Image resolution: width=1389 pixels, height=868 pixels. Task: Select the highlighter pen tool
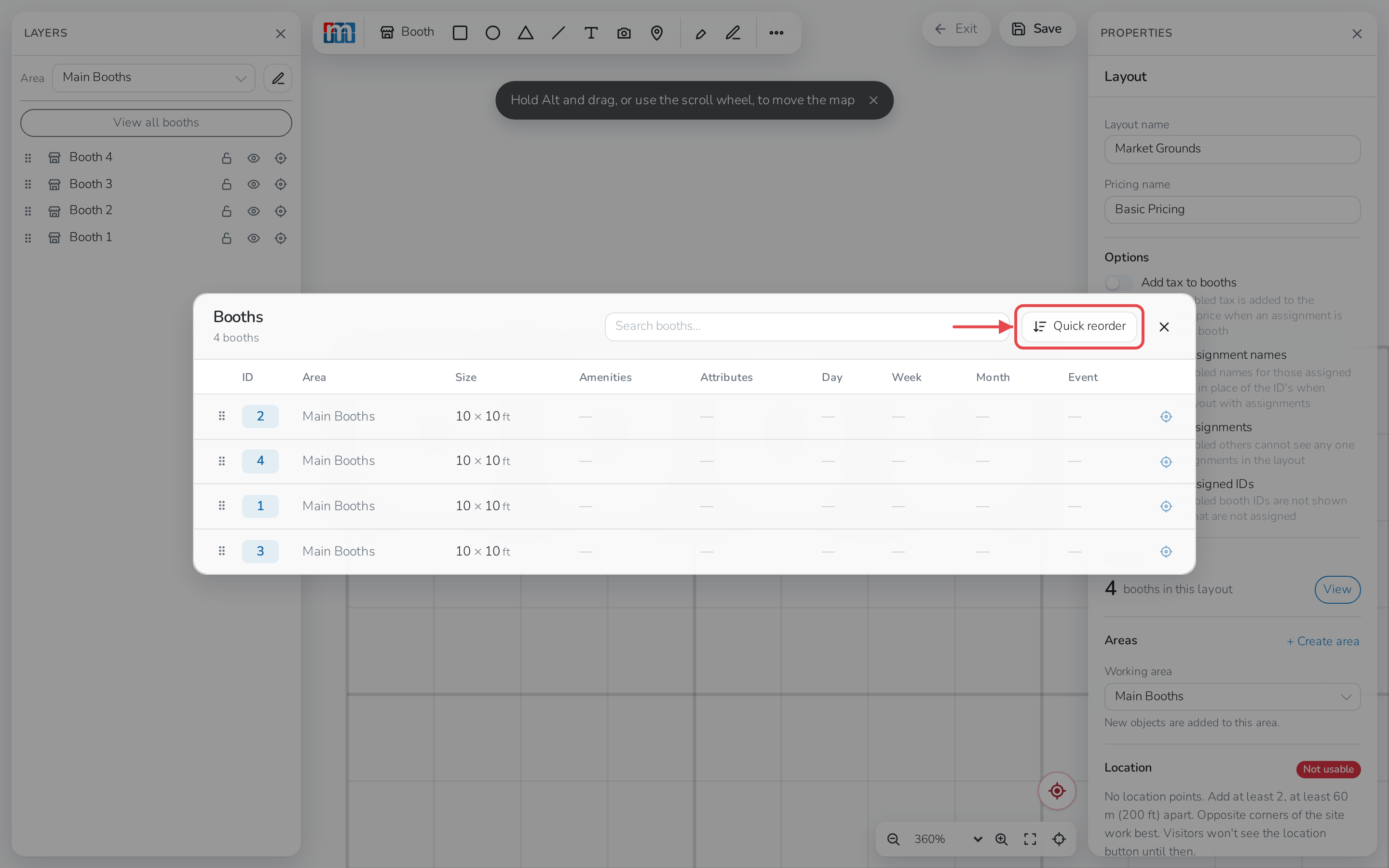click(x=700, y=33)
